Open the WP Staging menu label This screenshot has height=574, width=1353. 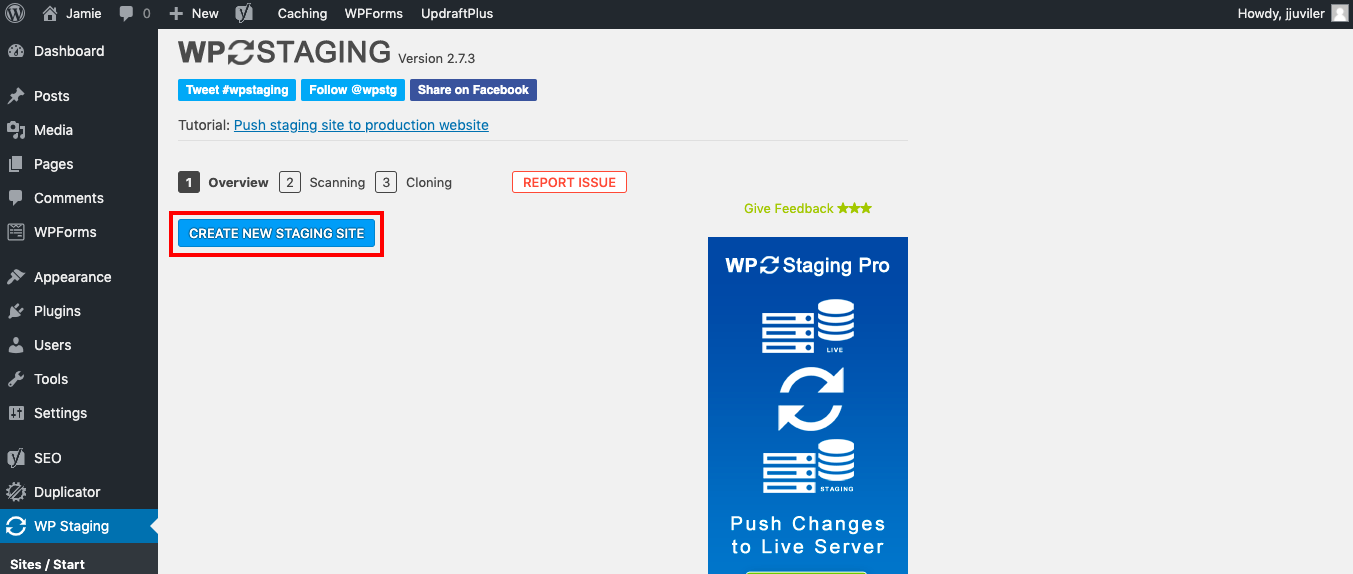tap(72, 526)
